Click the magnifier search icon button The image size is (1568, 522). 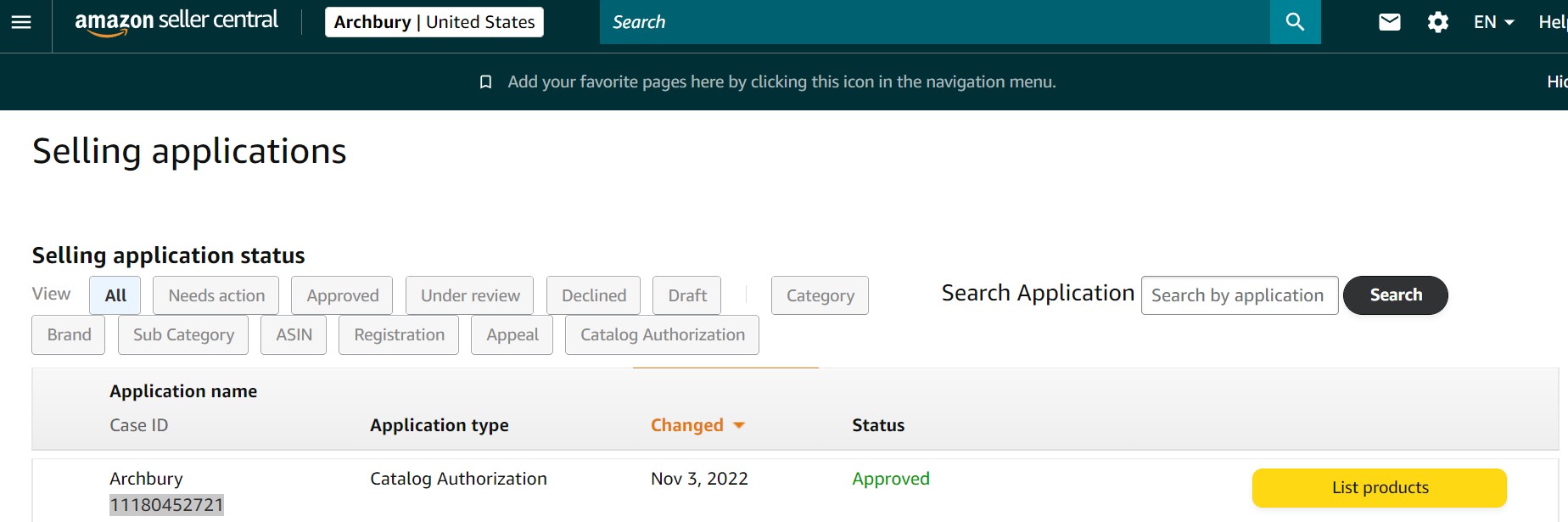(x=1295, y=22)
